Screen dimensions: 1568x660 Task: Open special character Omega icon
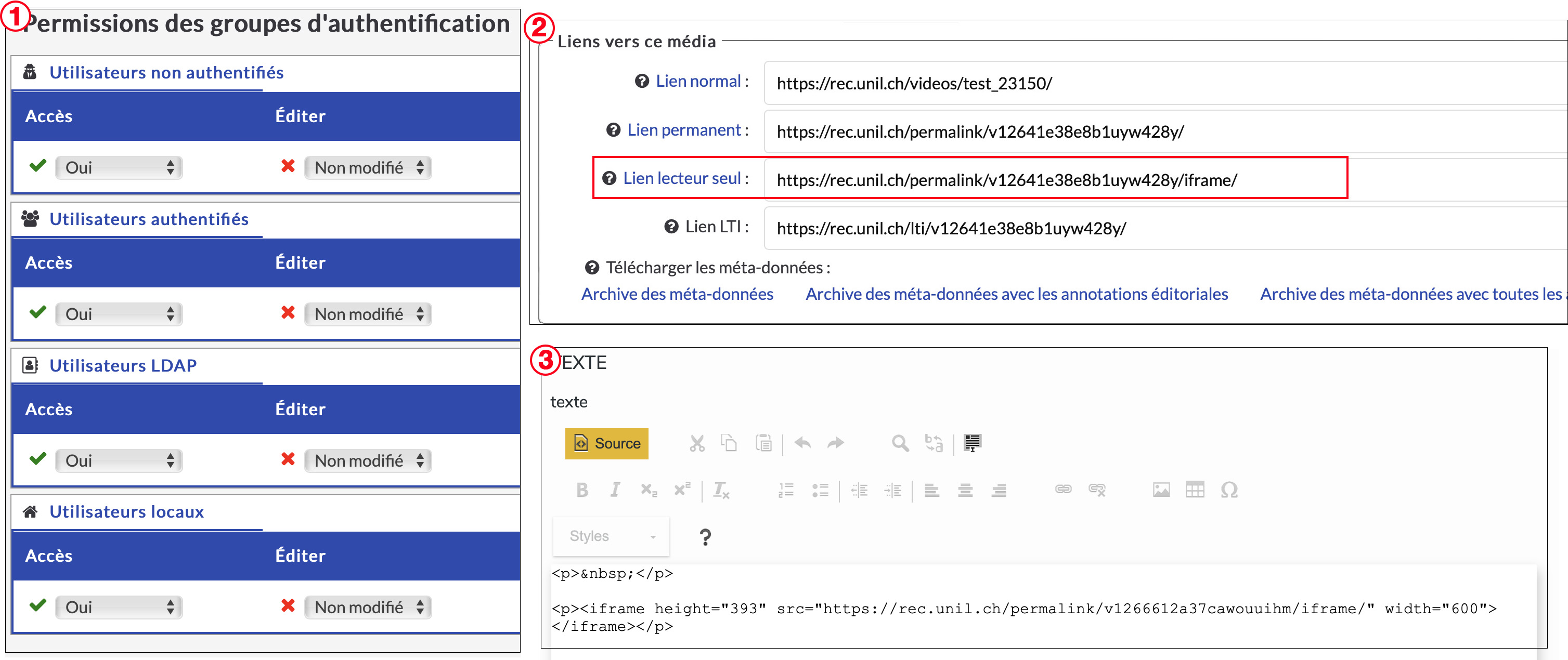(1228, 490)
